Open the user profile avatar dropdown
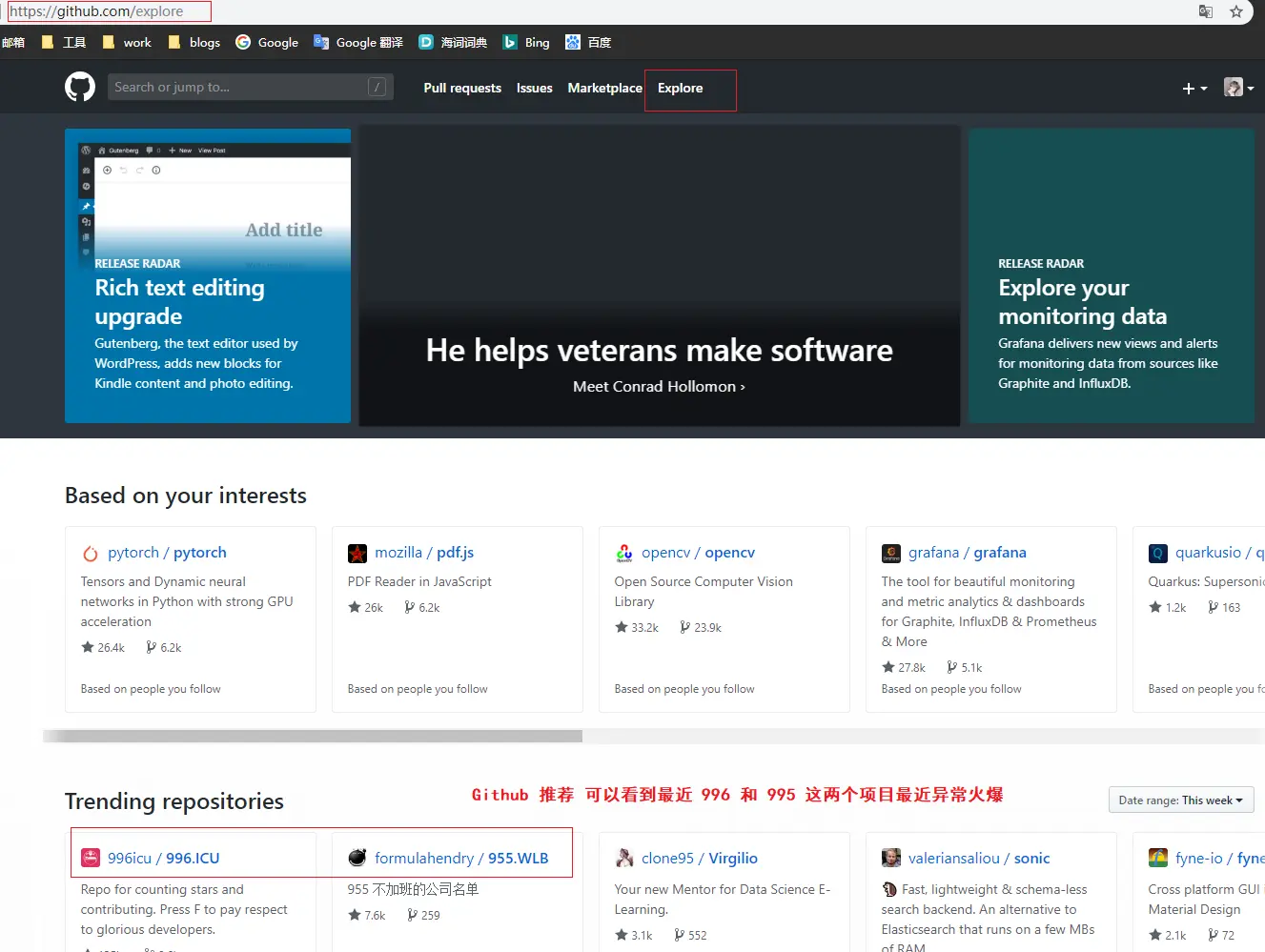 [1238, 88]
